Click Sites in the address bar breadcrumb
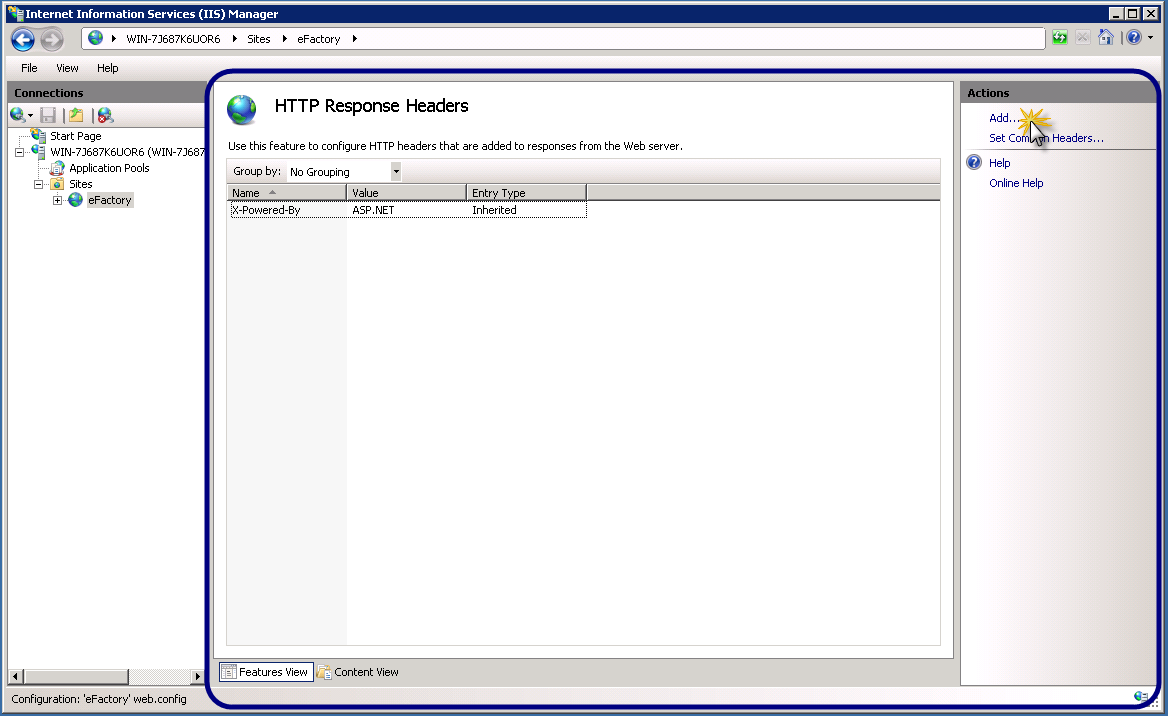Viewport: 1168px width, 716px height. pyautogui.click(x=258, y=39)
